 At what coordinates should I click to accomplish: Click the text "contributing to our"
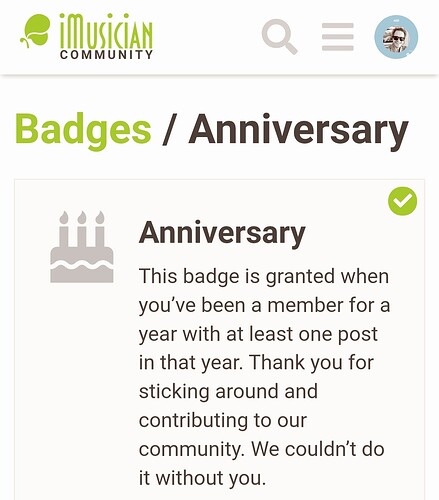click(x=223, y=420)
